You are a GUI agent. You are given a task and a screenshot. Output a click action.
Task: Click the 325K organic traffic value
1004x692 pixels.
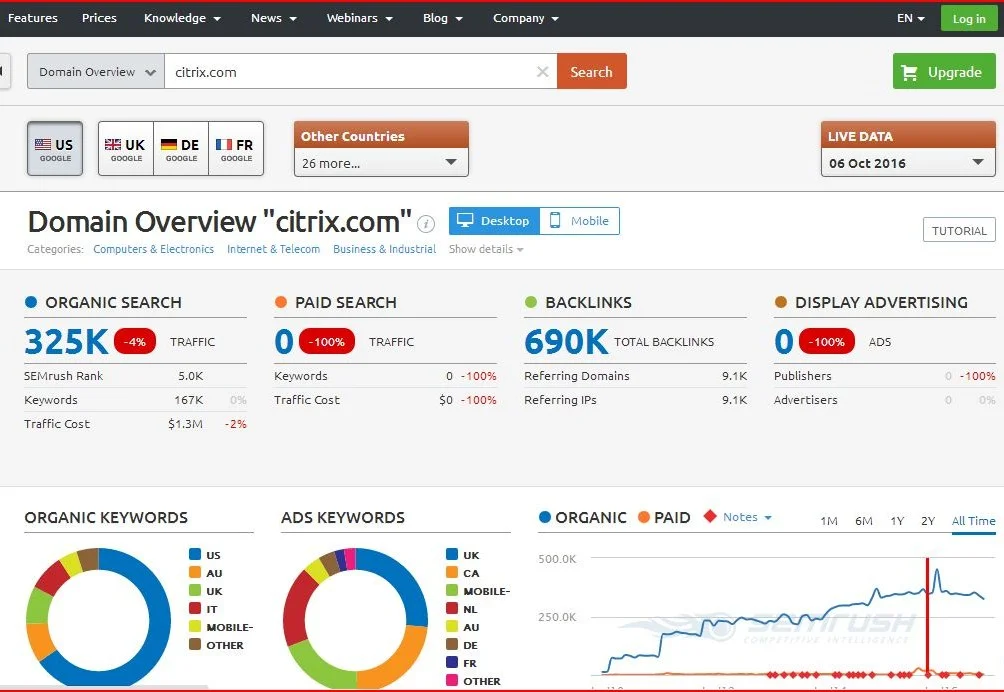coord(67,341)
